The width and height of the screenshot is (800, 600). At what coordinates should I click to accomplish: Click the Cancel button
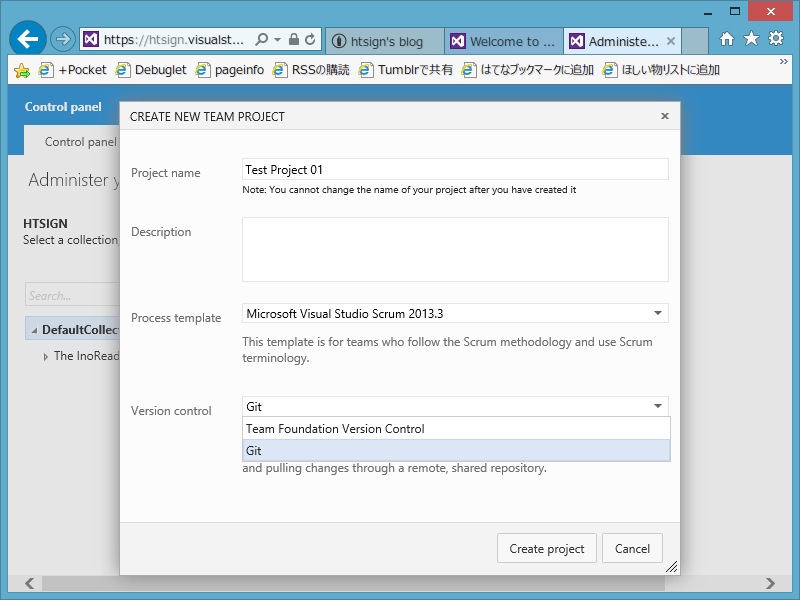[633, 548]
